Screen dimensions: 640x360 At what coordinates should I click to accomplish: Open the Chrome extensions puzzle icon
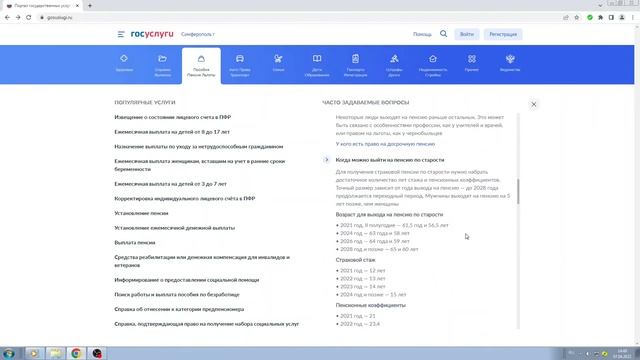600,18
